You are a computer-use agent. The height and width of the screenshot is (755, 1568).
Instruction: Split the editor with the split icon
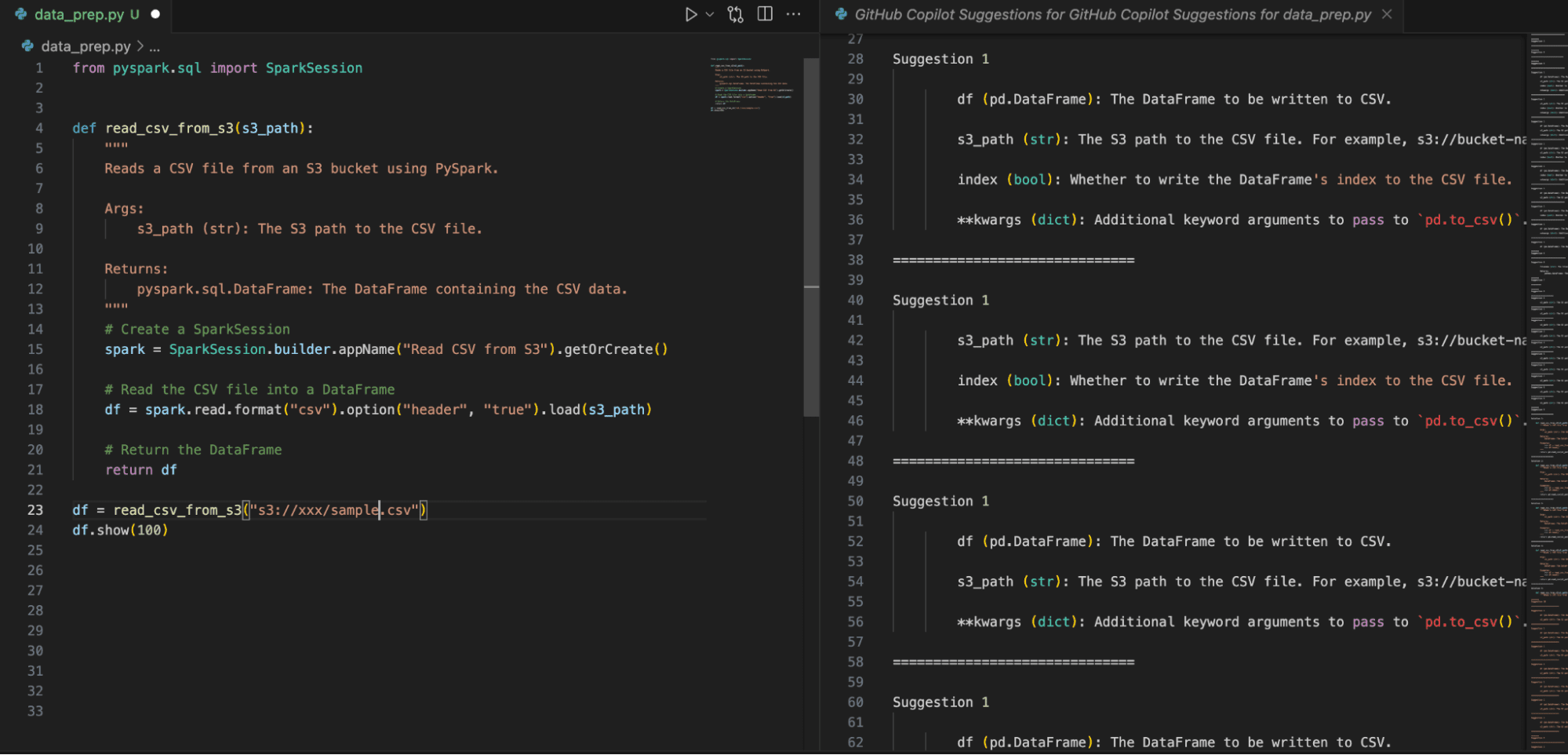click(x=765, y=14)
